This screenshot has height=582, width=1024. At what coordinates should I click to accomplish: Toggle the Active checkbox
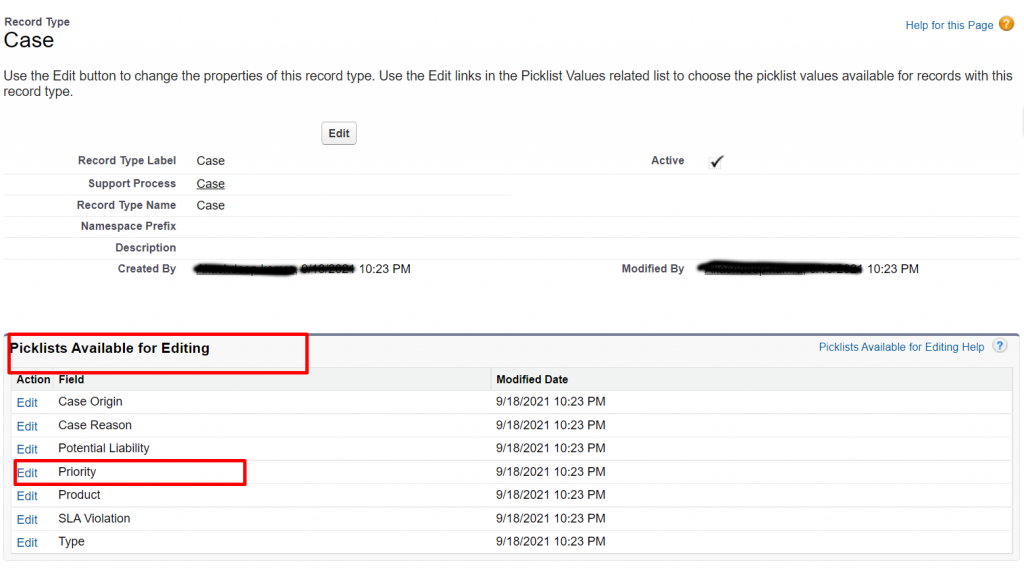[x=716, y=161]
